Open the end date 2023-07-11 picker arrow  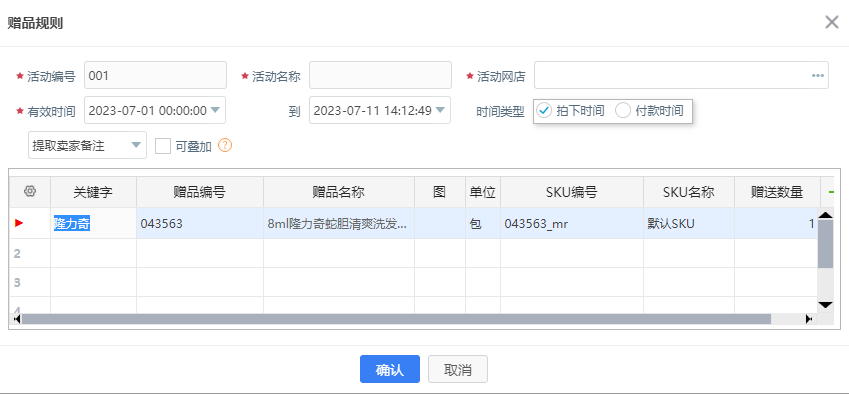click(440, 110)
